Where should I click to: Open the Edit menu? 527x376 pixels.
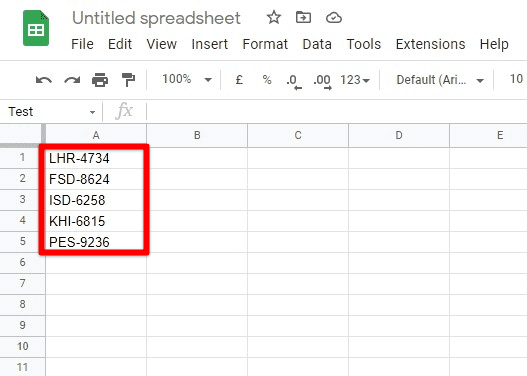click(120, 44)
